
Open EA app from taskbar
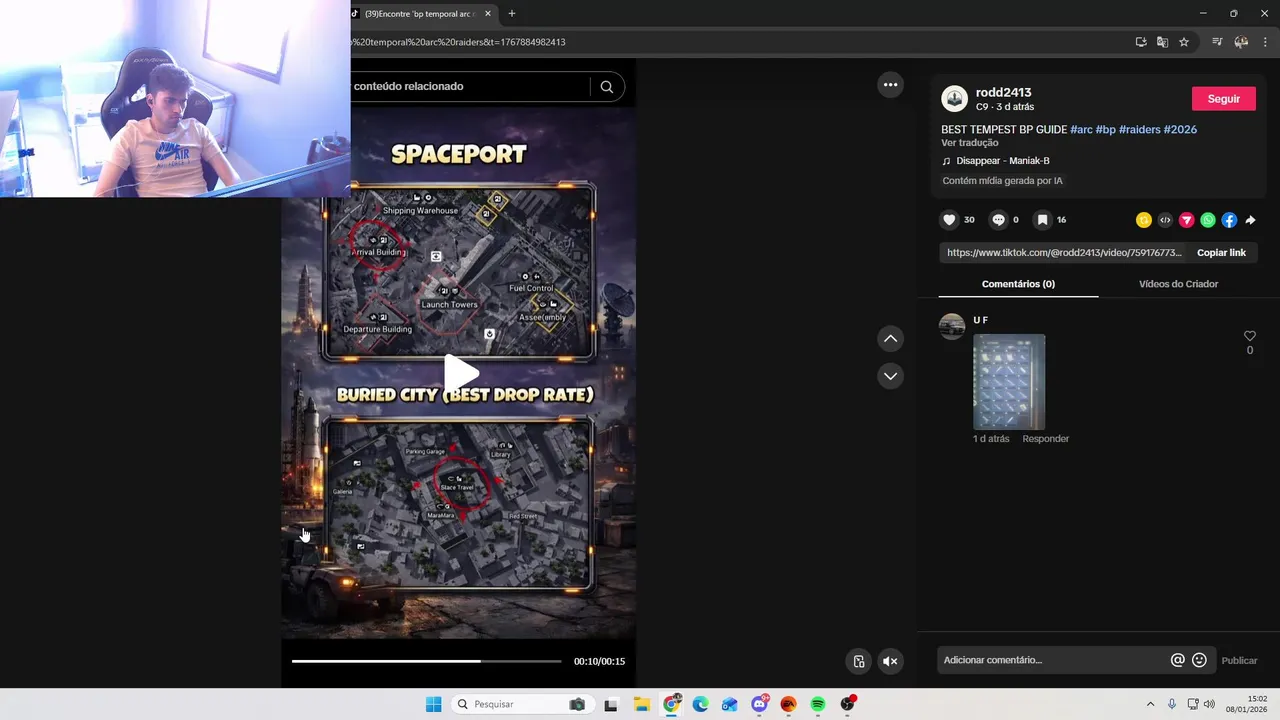788,704
